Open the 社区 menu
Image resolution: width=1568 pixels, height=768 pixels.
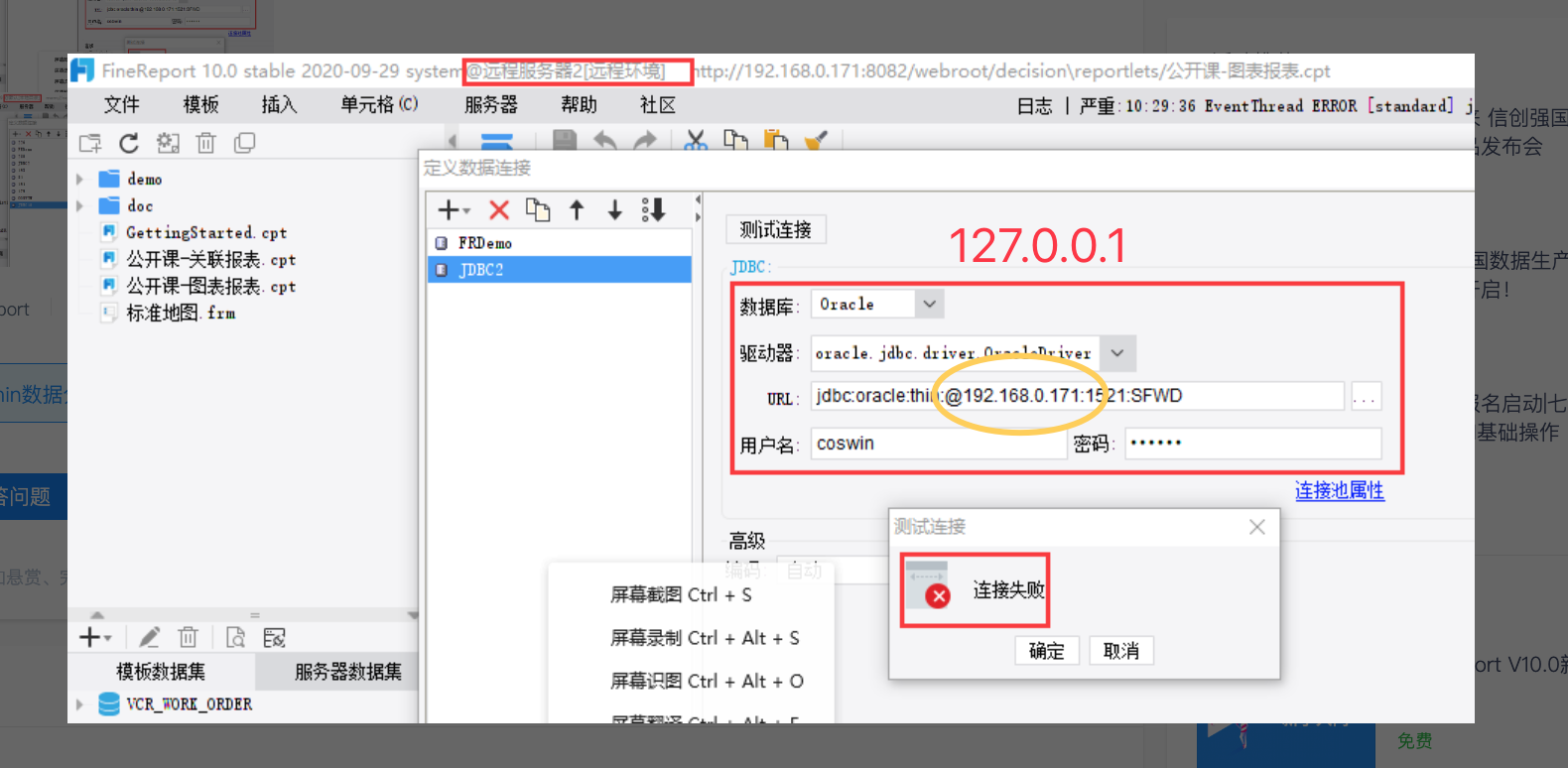point(657,105)
